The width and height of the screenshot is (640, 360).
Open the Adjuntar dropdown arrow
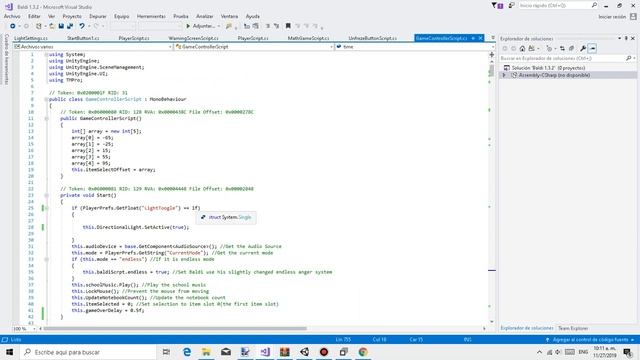(219, 26)
